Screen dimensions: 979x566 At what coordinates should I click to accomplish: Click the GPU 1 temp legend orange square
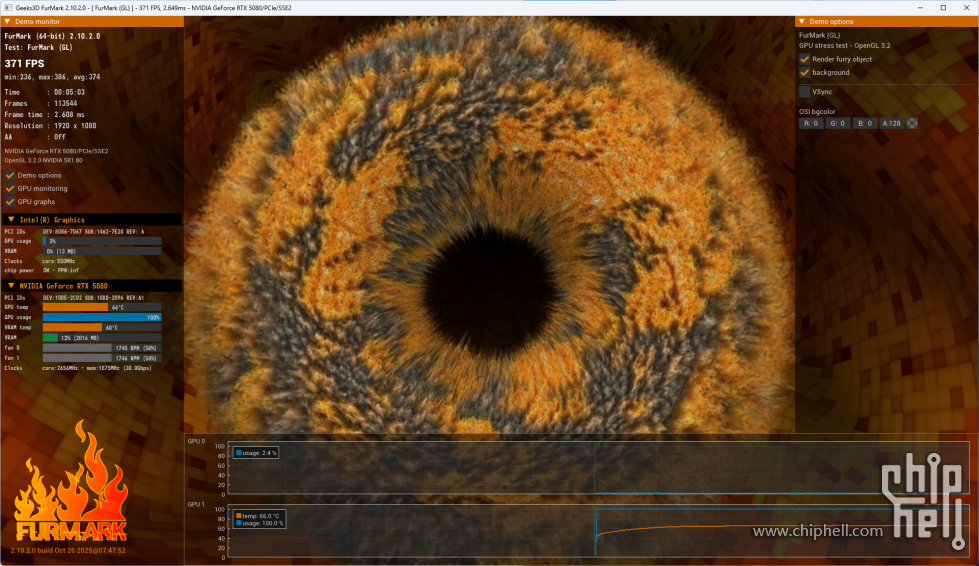237,516
